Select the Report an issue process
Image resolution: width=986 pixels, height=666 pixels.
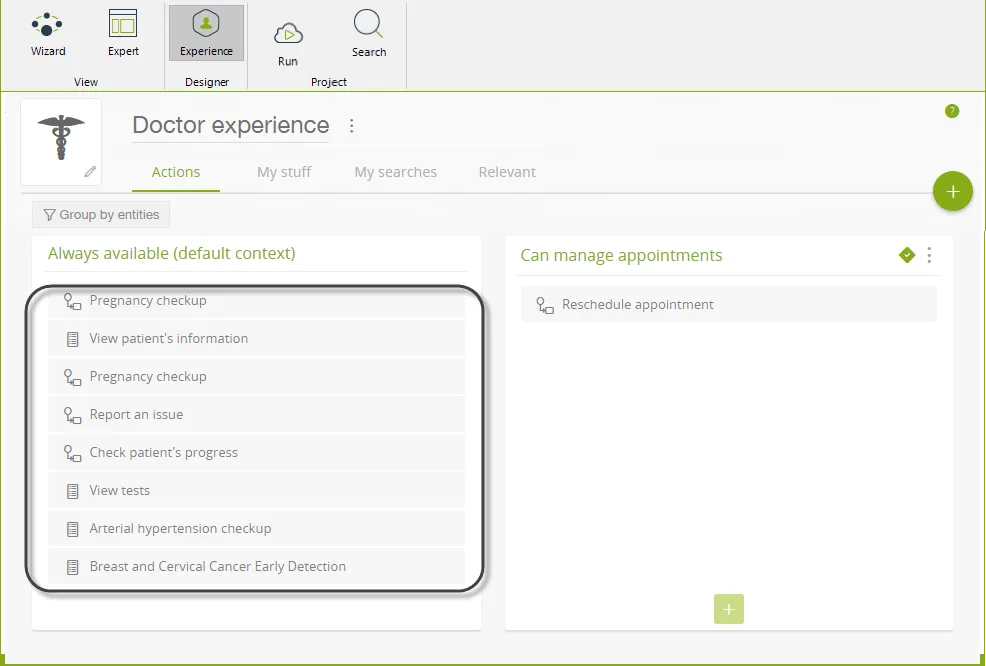tap(257, 414)
